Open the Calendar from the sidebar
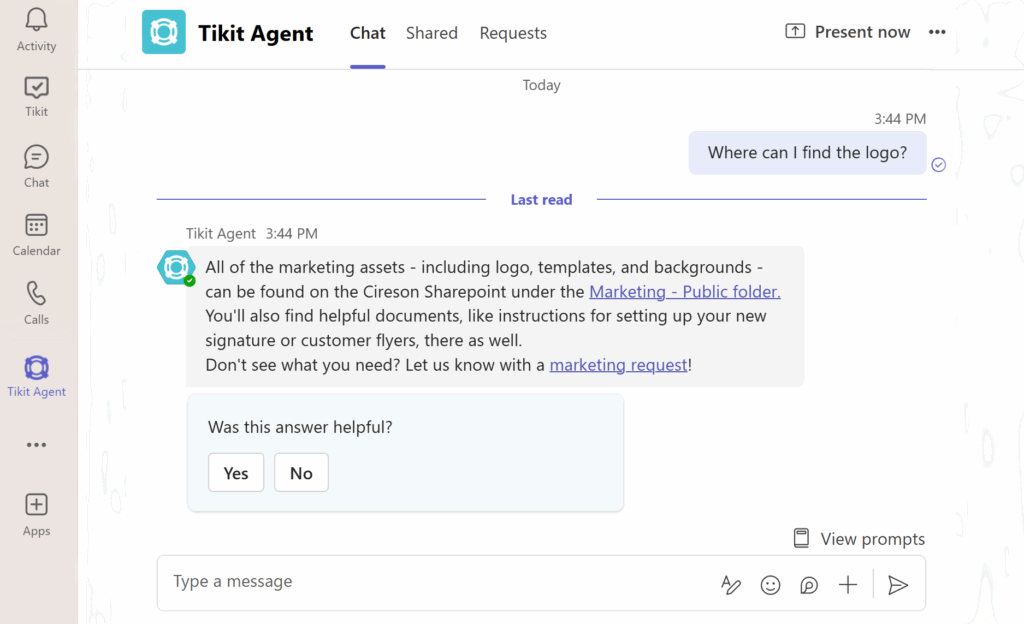Screen dimensions: 1024x624 (x=36, y=234)
